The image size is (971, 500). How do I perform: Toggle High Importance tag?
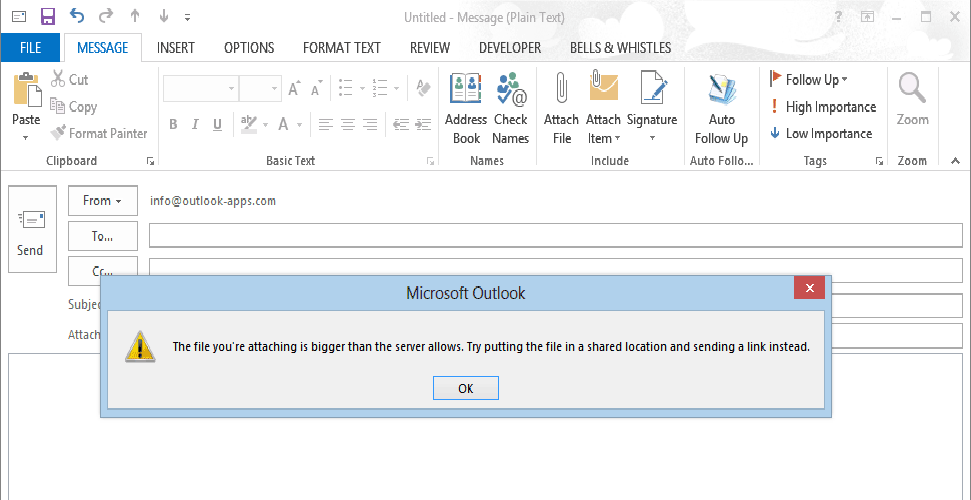point(823,107)
